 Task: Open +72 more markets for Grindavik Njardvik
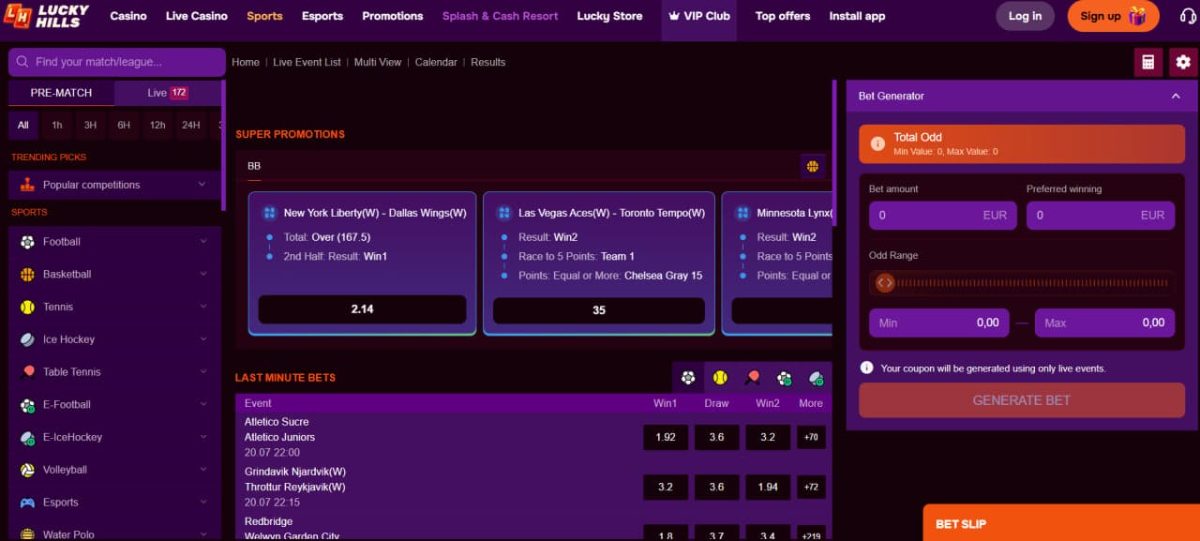[x=811, y=487]
